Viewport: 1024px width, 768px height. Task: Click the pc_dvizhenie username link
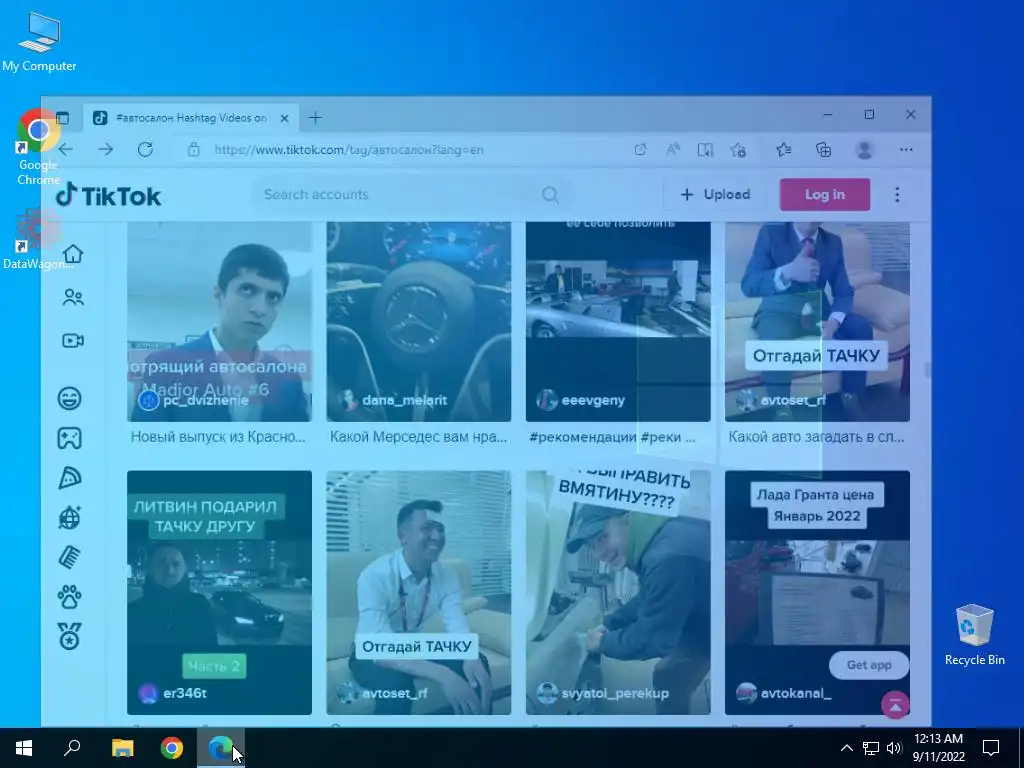(206, 400)
